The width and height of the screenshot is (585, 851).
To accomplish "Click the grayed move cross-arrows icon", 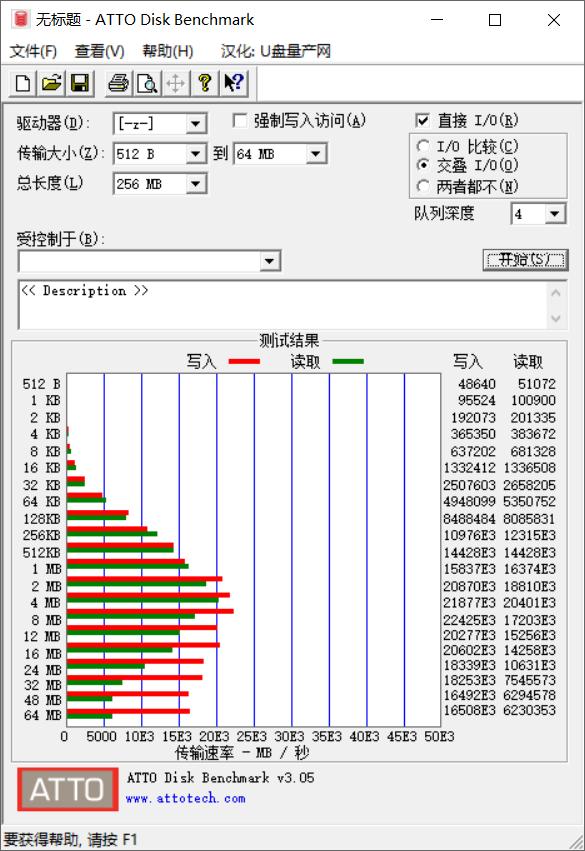I will point(176,83).
